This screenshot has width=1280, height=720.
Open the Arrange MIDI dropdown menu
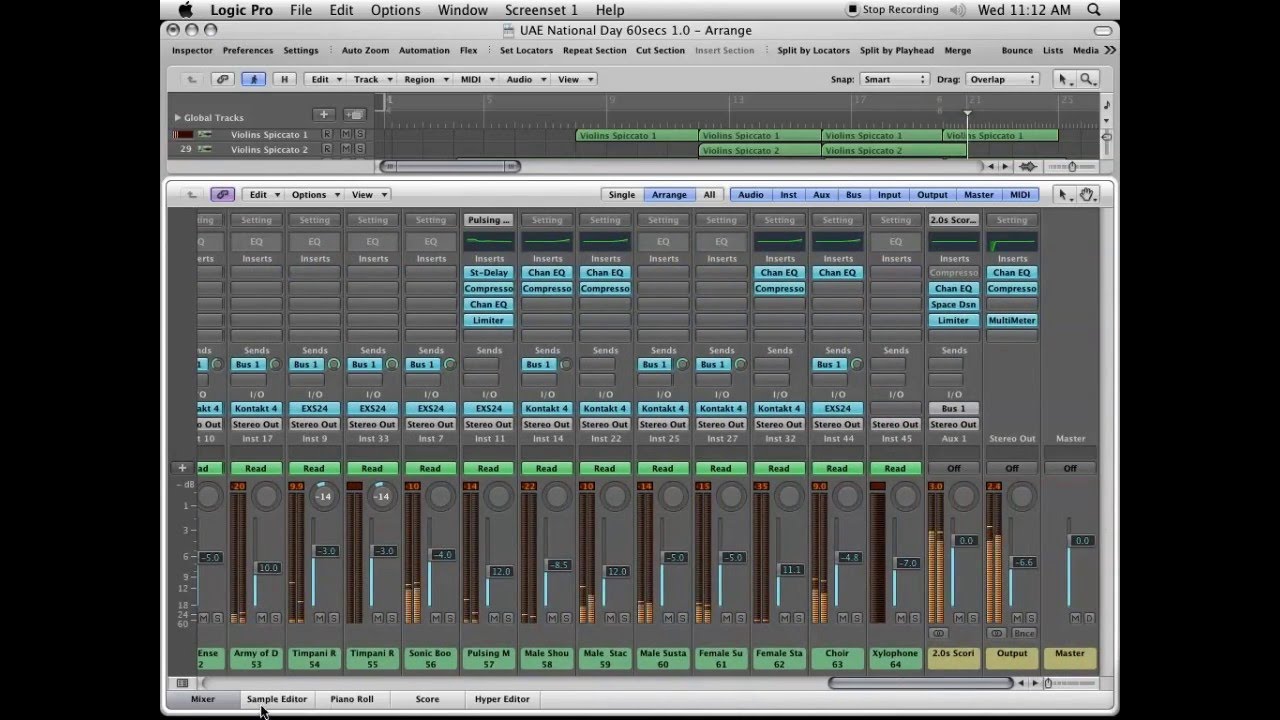(x=476, y=79)
